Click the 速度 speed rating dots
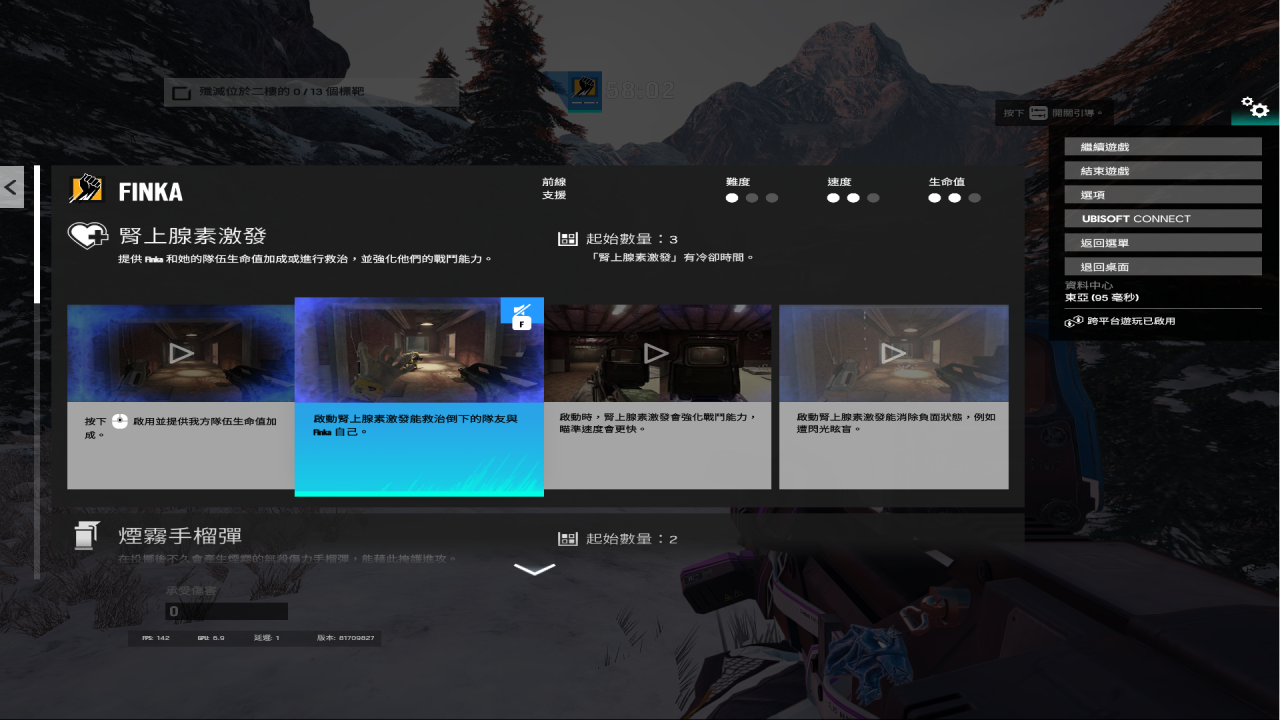The height and width of the screenshot is (720, 1280). click(853, 198)
